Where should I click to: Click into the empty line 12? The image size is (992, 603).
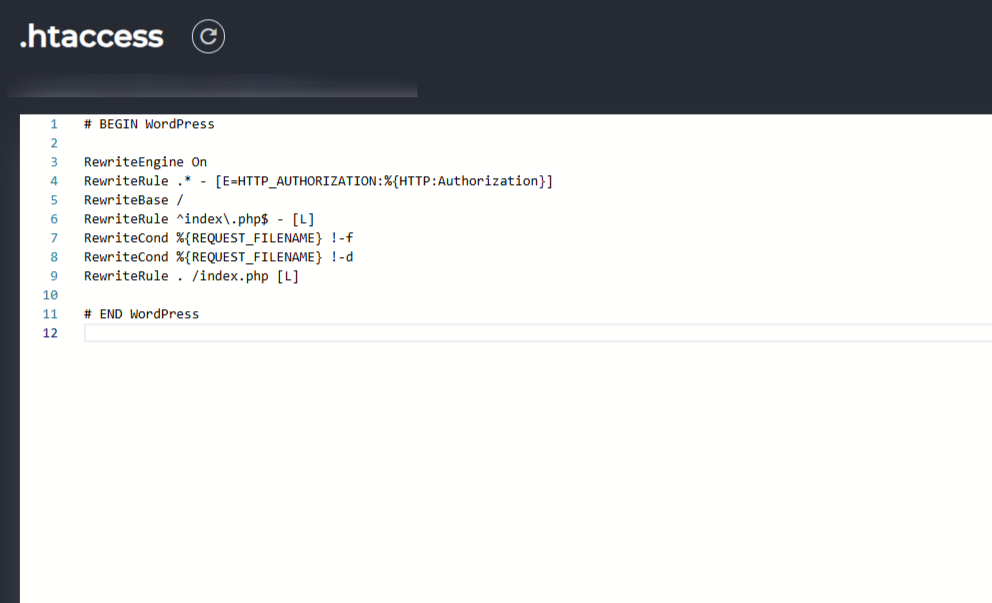point(538,333)
